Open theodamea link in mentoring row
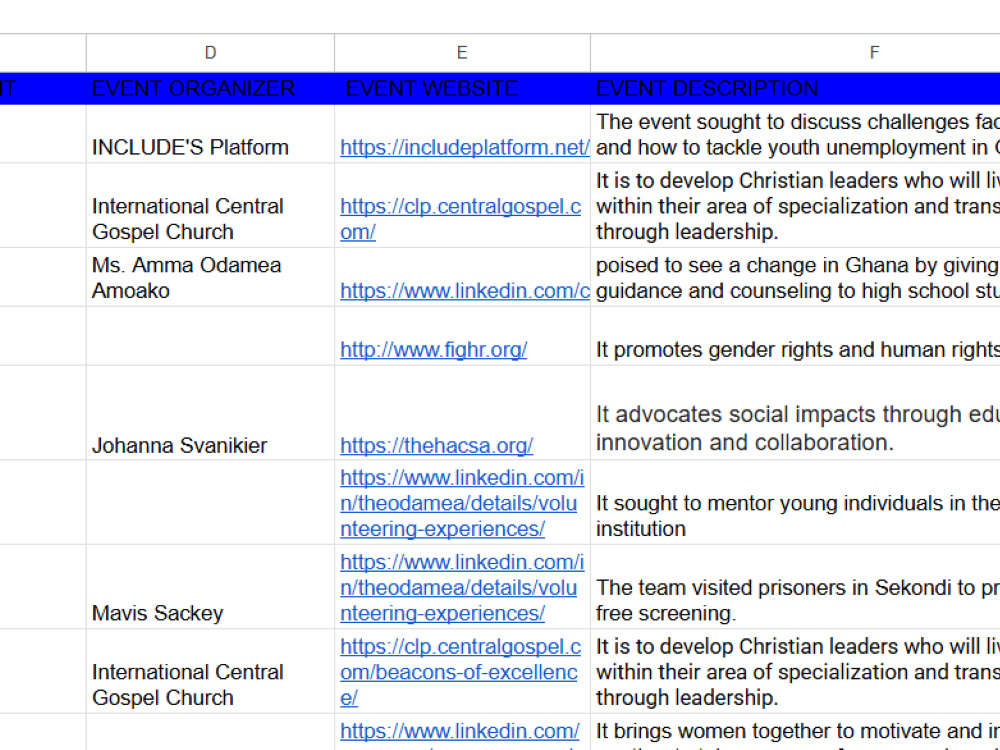Screen dimensions: 1000x750 462,503
